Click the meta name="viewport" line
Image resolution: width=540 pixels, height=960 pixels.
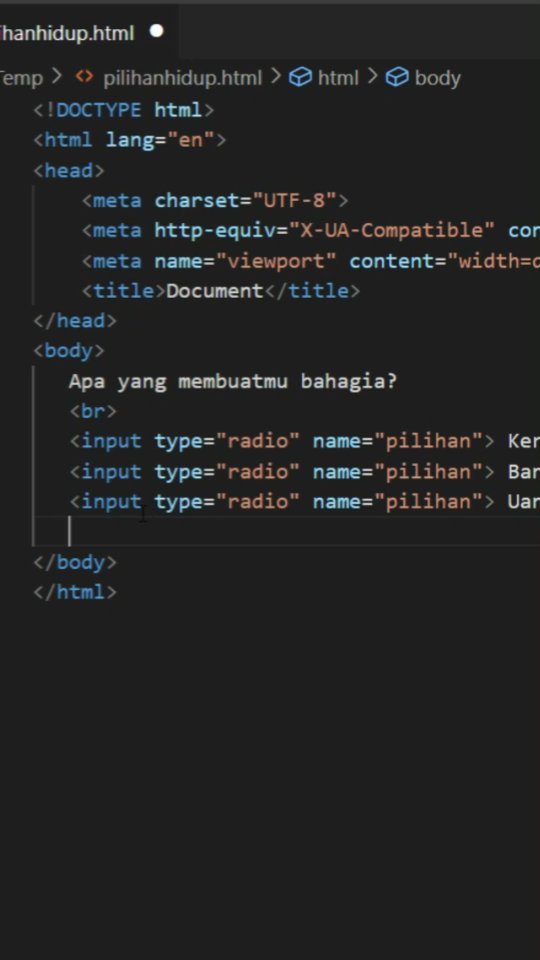[x=311, y=261]
